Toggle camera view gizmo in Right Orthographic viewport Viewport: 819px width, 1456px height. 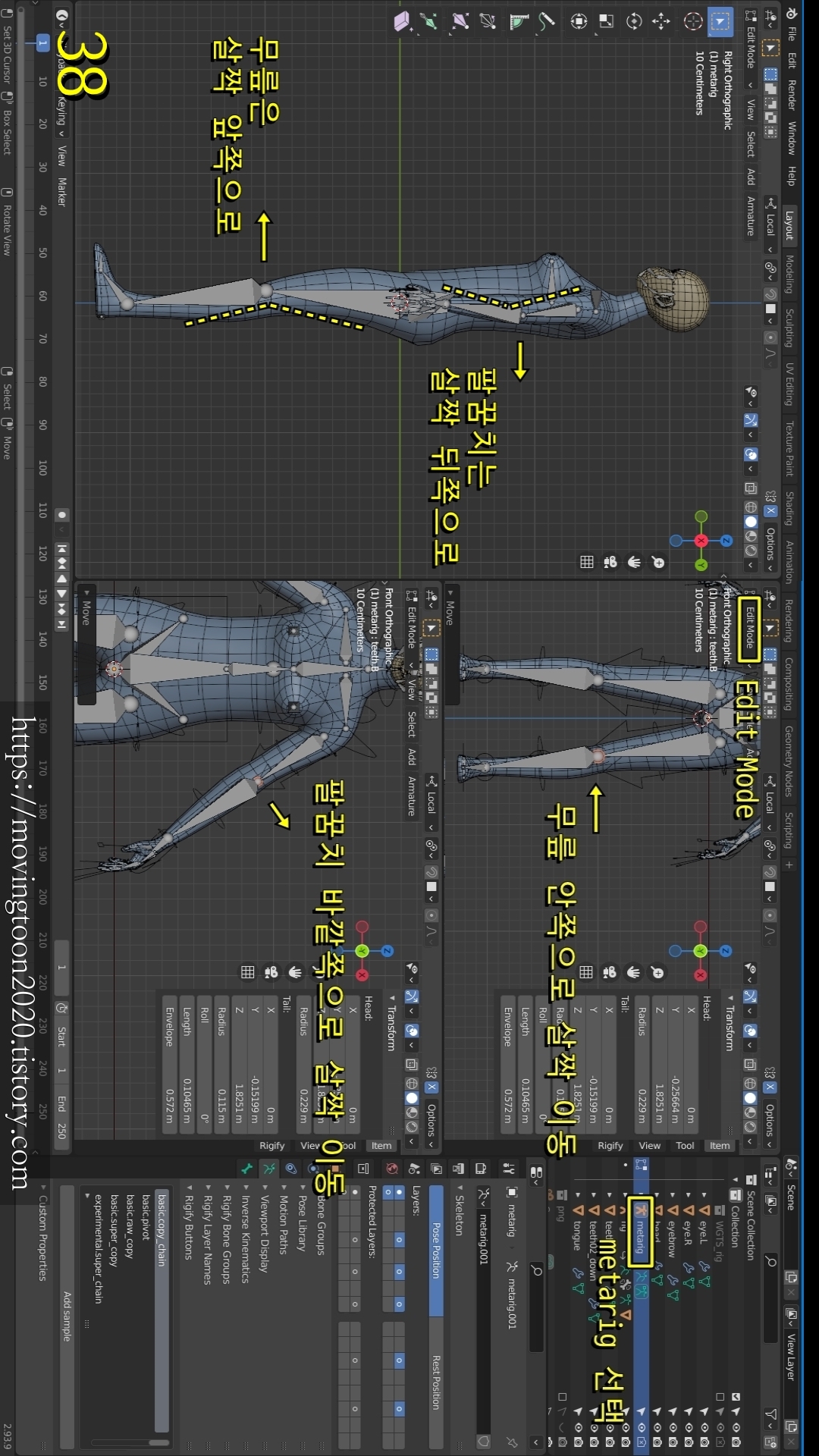[x=610, y=562]
